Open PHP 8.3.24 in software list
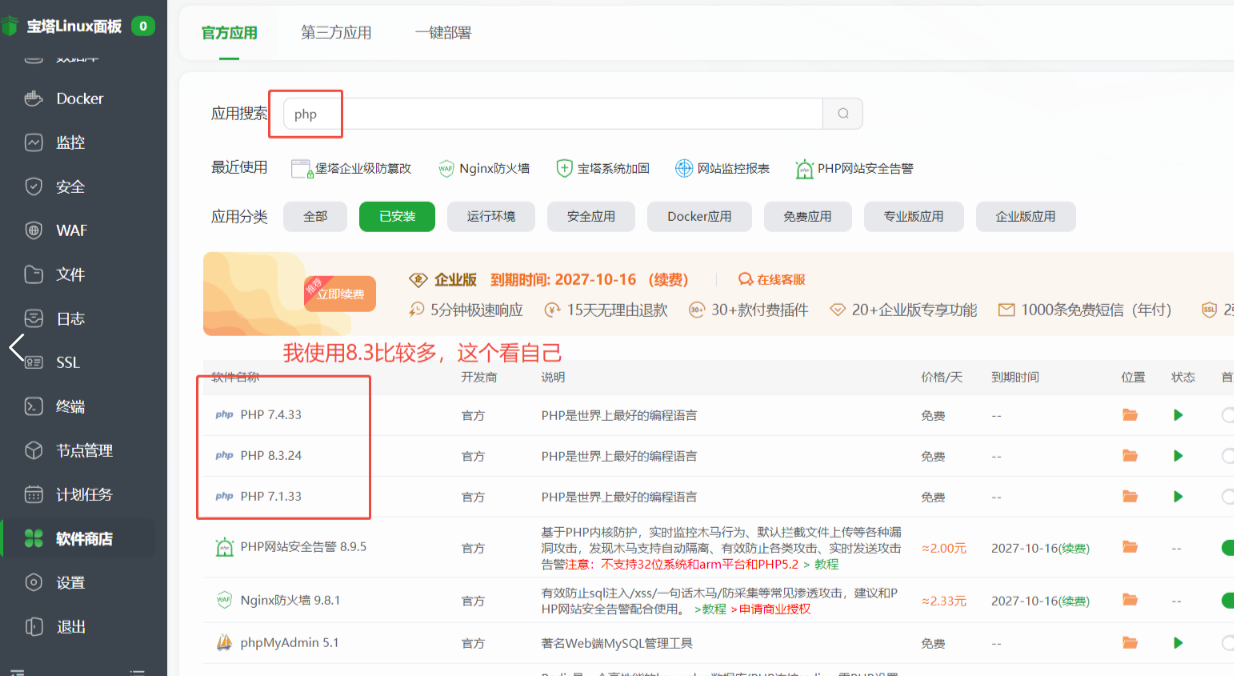This screenshot has width=1234, height=676. point(271,455)
